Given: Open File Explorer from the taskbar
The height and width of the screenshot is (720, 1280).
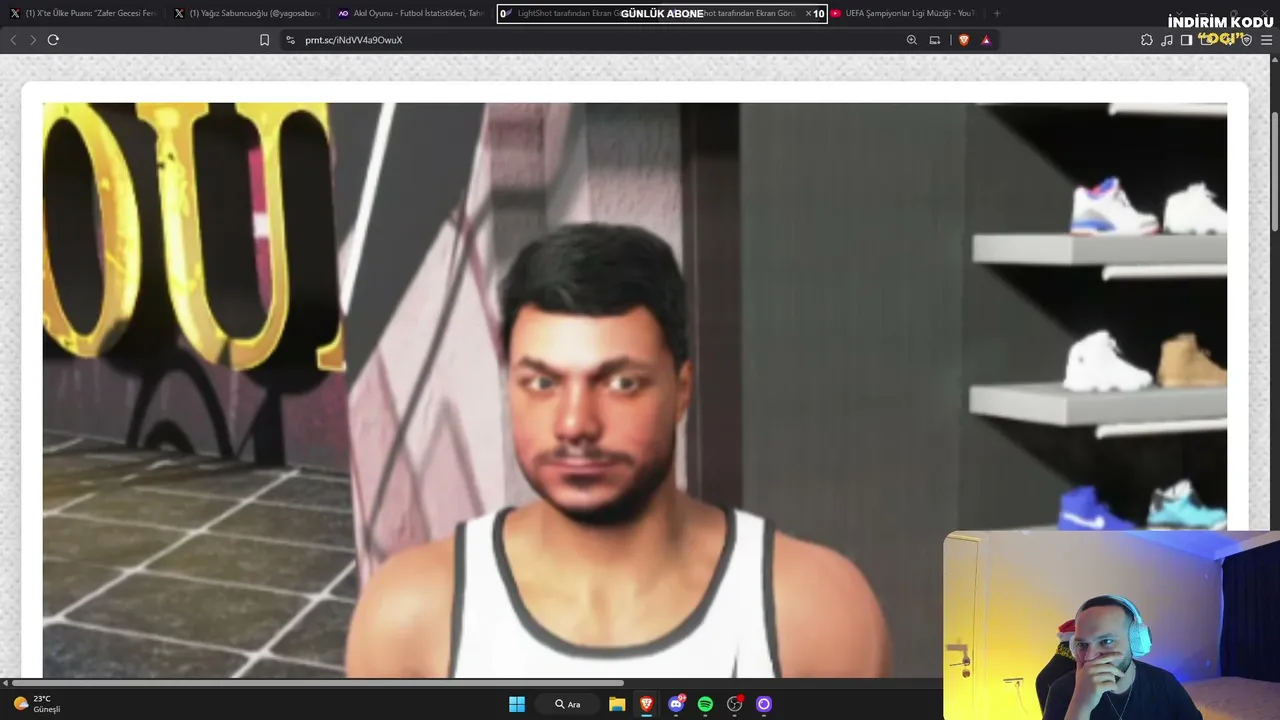Looking at the screenshot, I should (x=617, y=704).
